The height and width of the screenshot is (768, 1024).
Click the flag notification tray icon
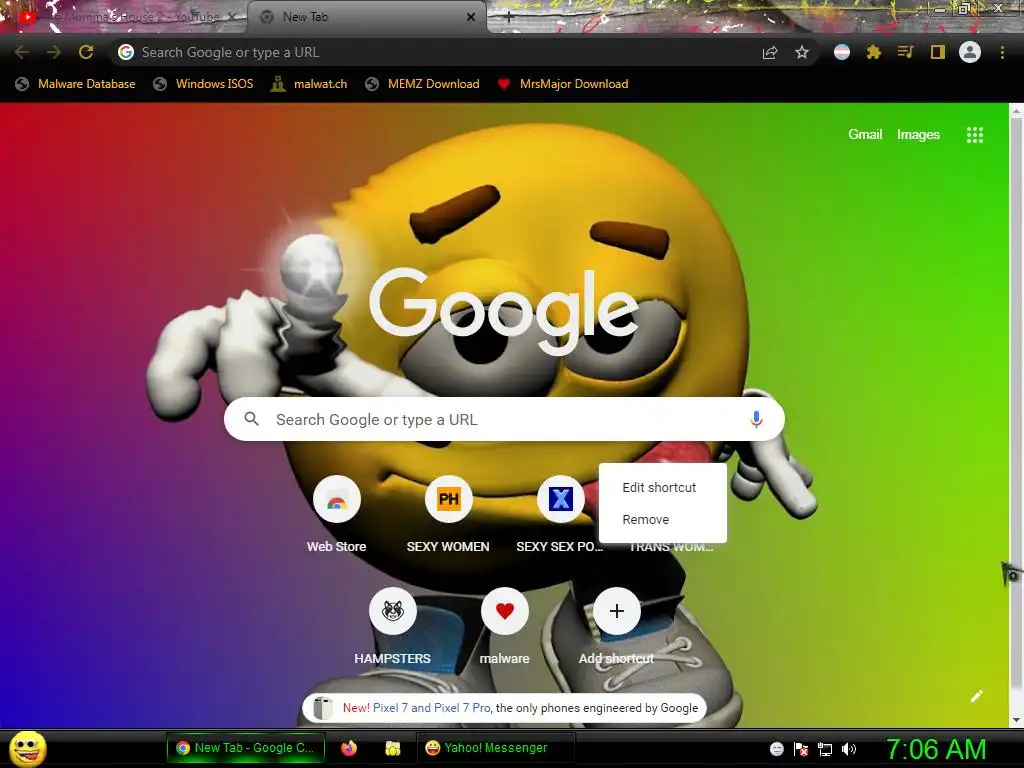(801, 749)
